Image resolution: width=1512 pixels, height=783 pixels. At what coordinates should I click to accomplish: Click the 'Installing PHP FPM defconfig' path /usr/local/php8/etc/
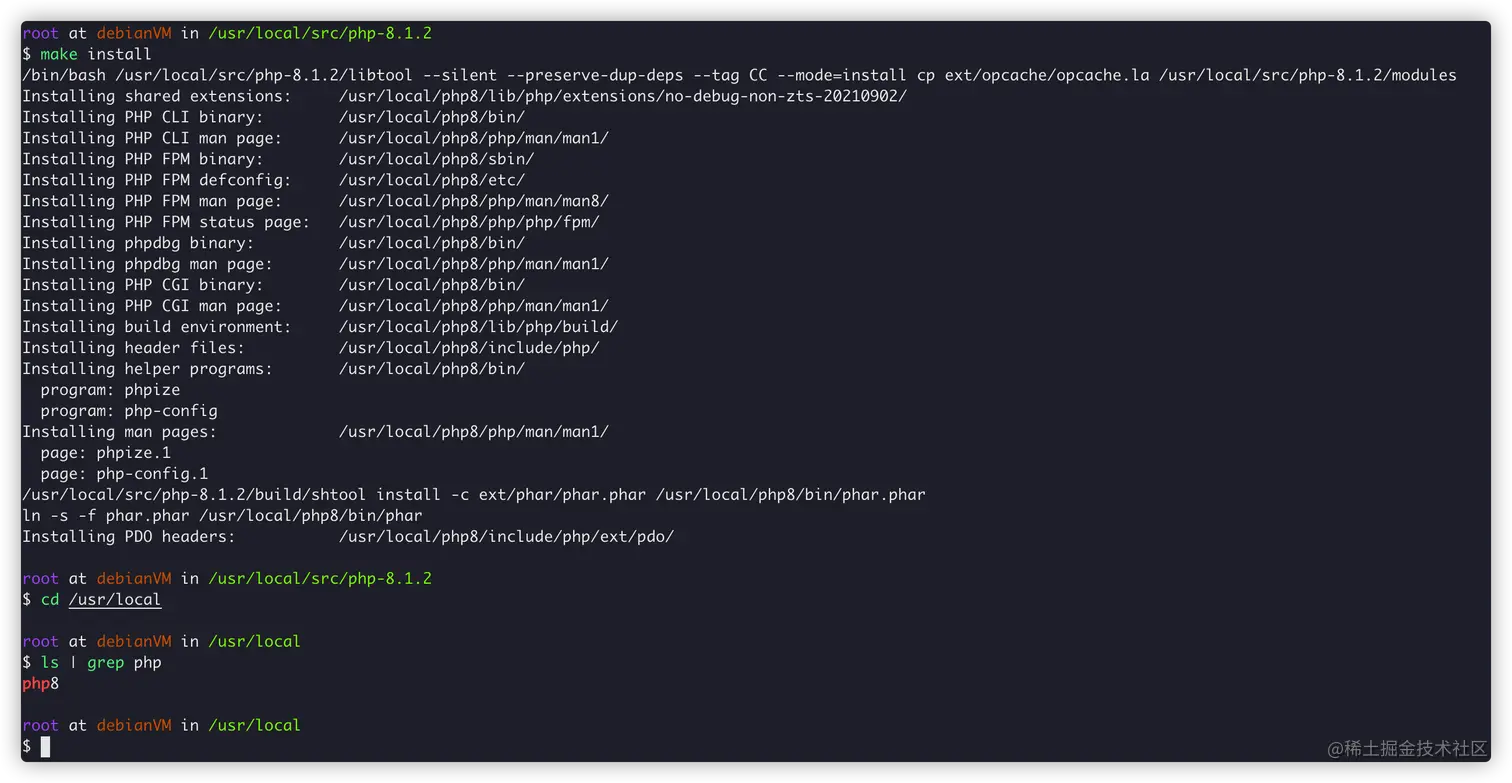coord(432,180)
